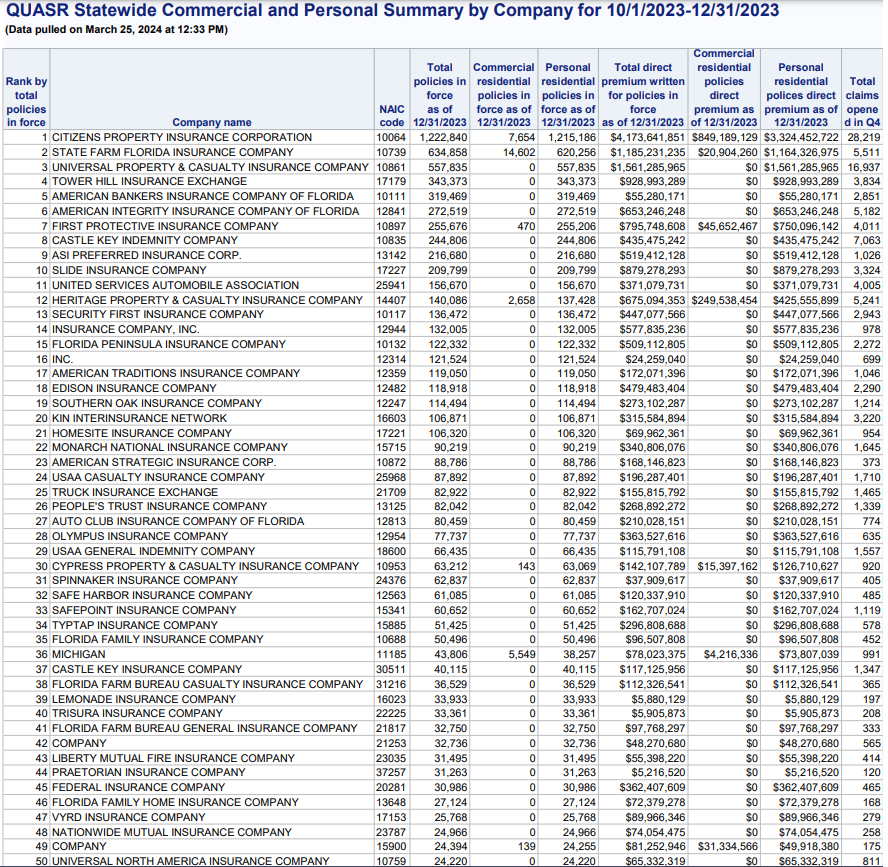Click Slide Insurance Company in the table

point(129,270)
